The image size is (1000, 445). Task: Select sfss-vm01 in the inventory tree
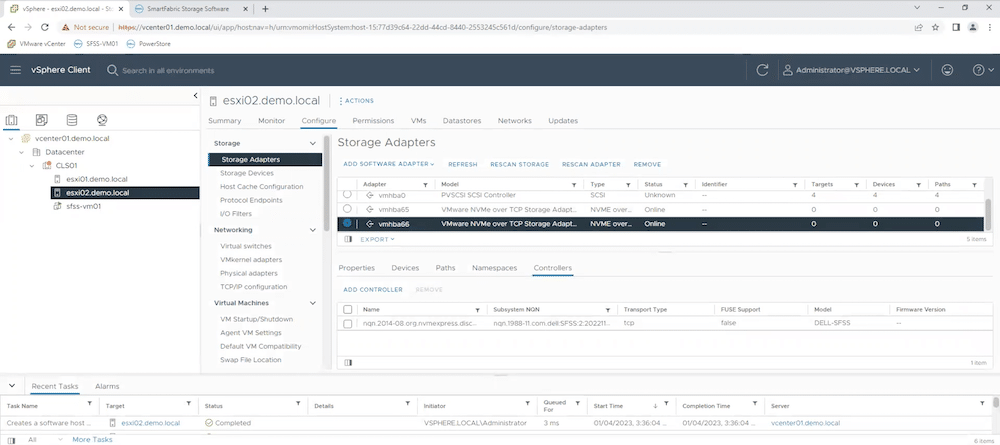tap(84, 206)
